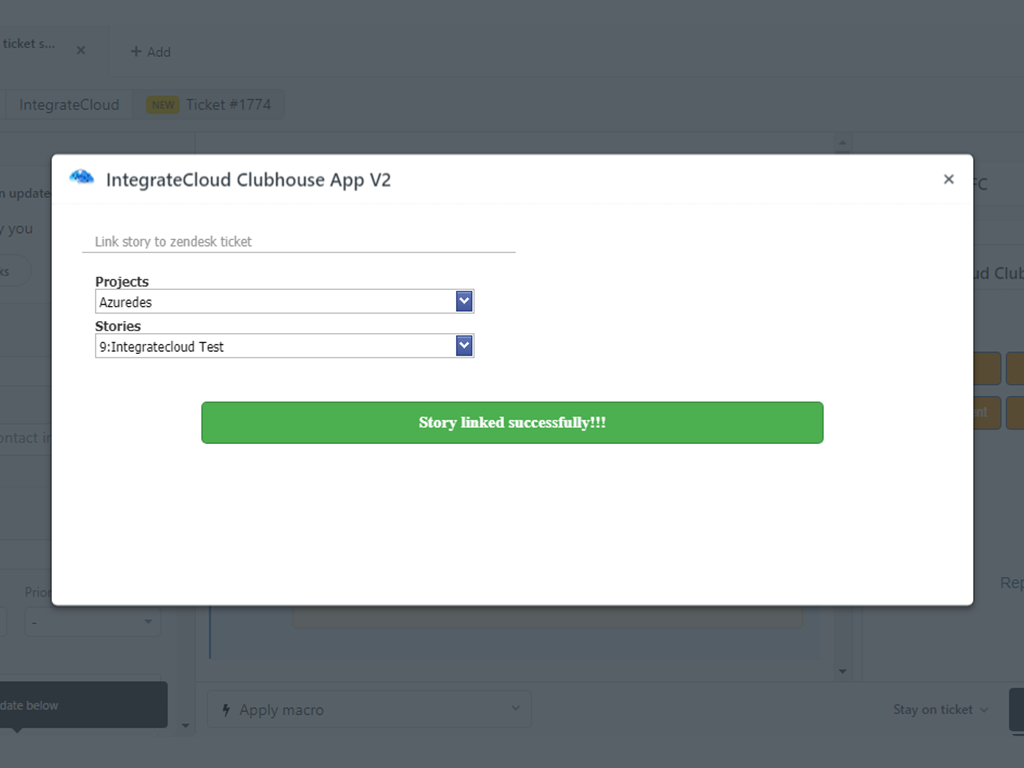Image resolution: width=1024 pixels, height=768 pixels.
Task: Close the IntegrateCloud Clubhouse App dialog
Action: click(948, 180)
